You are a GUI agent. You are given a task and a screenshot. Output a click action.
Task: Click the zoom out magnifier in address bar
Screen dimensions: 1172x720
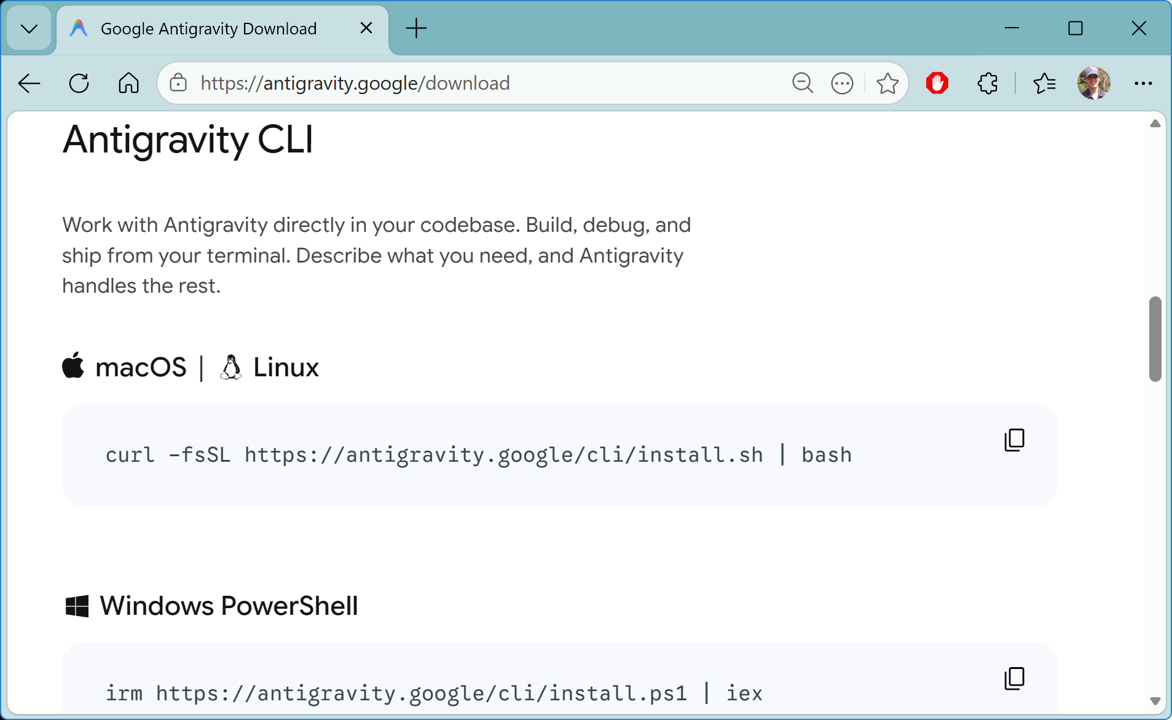(803, 83)
